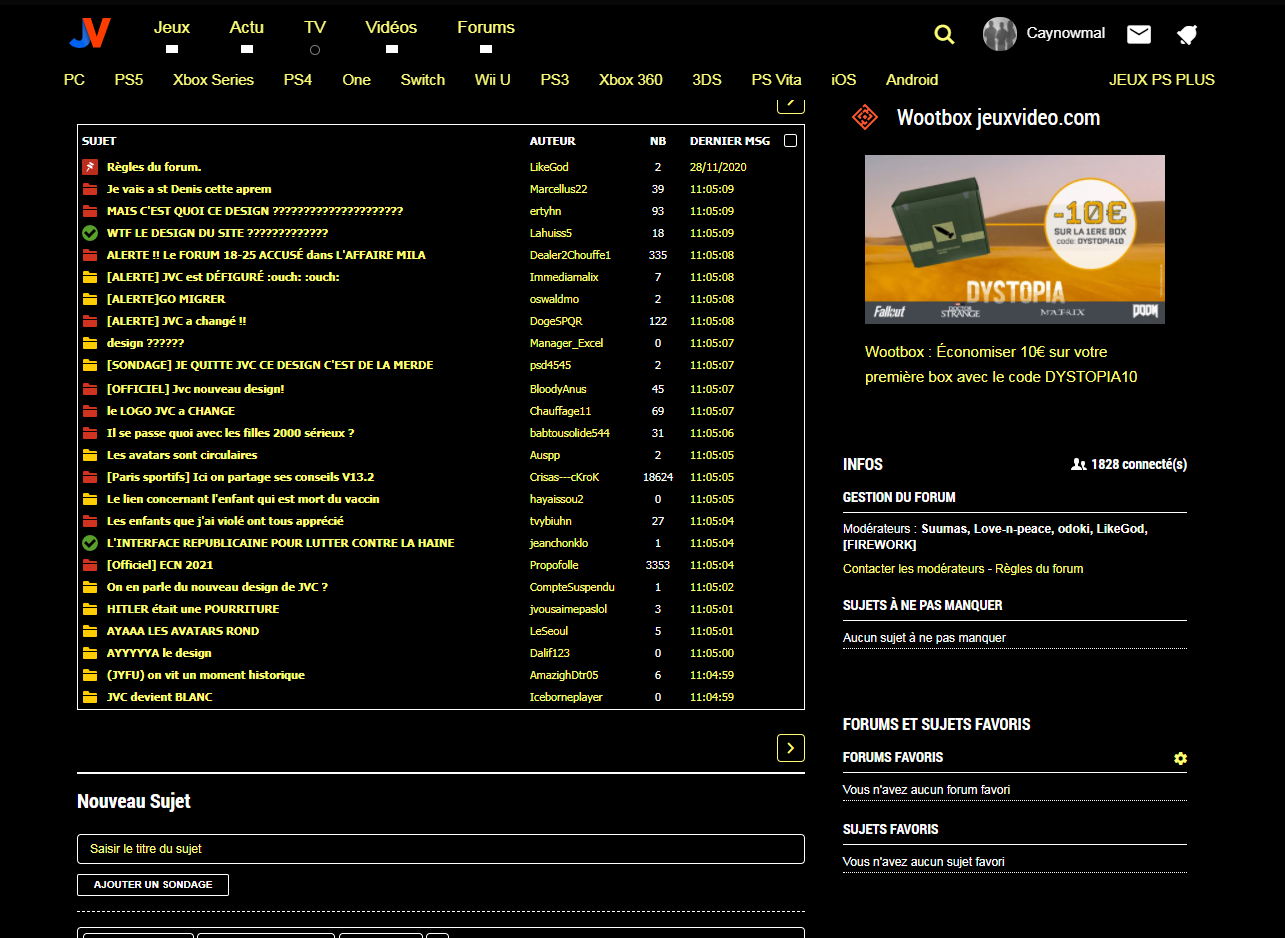1285x938 pixels.
Task: Click pinned icon beside 'Règles du forum.'
Action: (90, 167)
